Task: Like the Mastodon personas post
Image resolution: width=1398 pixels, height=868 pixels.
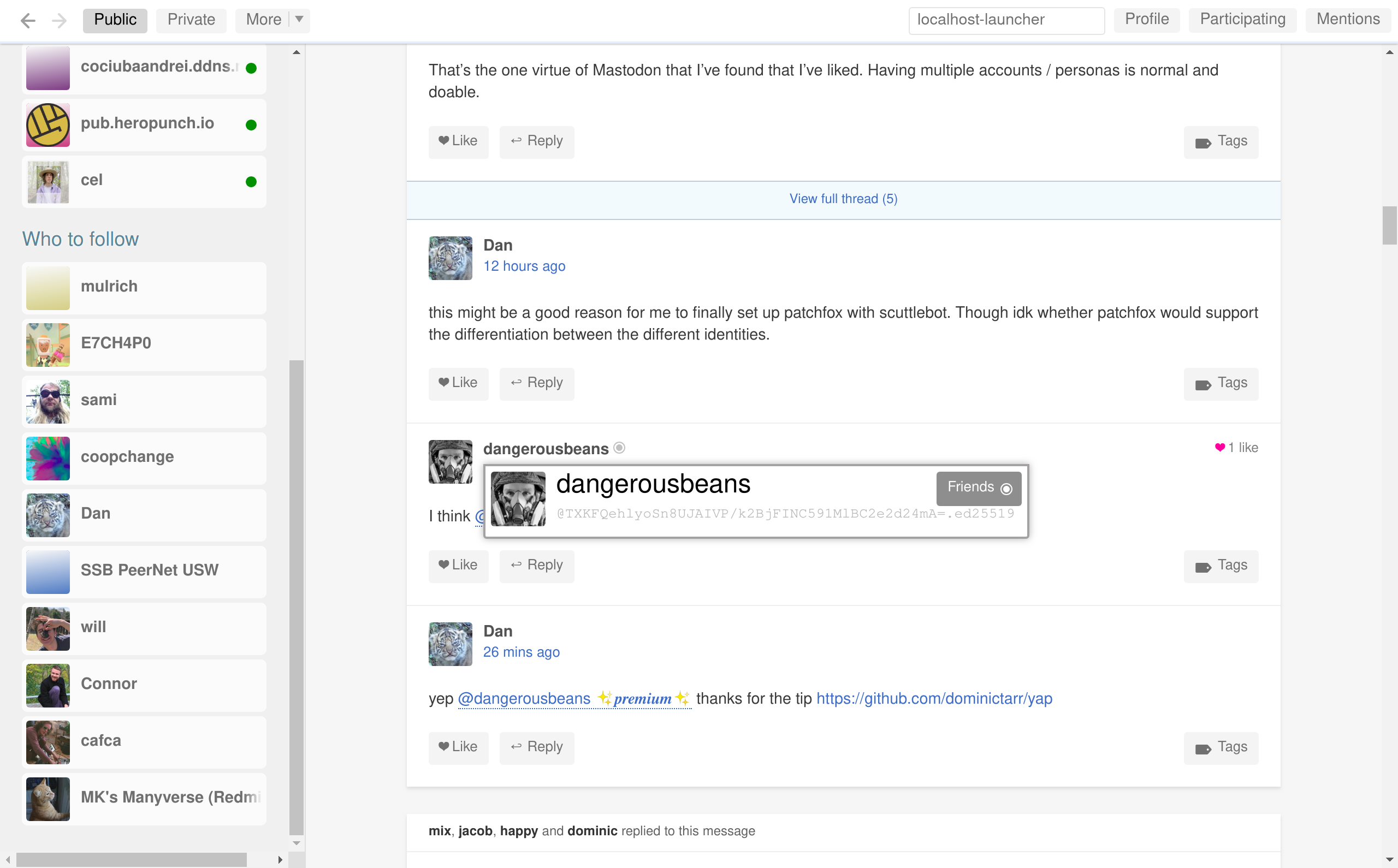Action: click(458, 142)
